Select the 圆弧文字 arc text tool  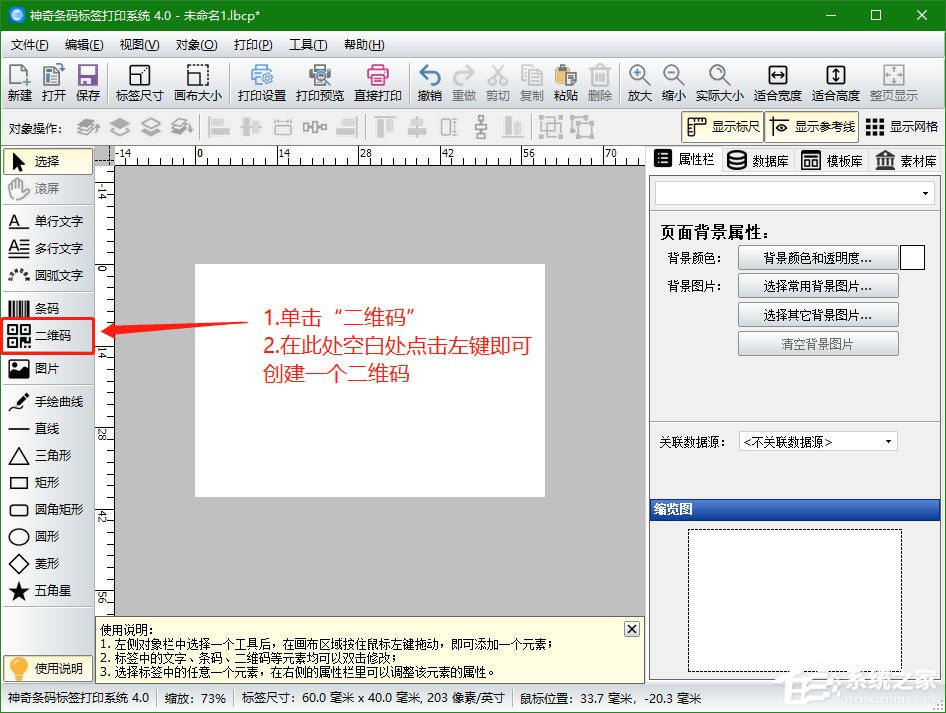[x=44, y=276]
